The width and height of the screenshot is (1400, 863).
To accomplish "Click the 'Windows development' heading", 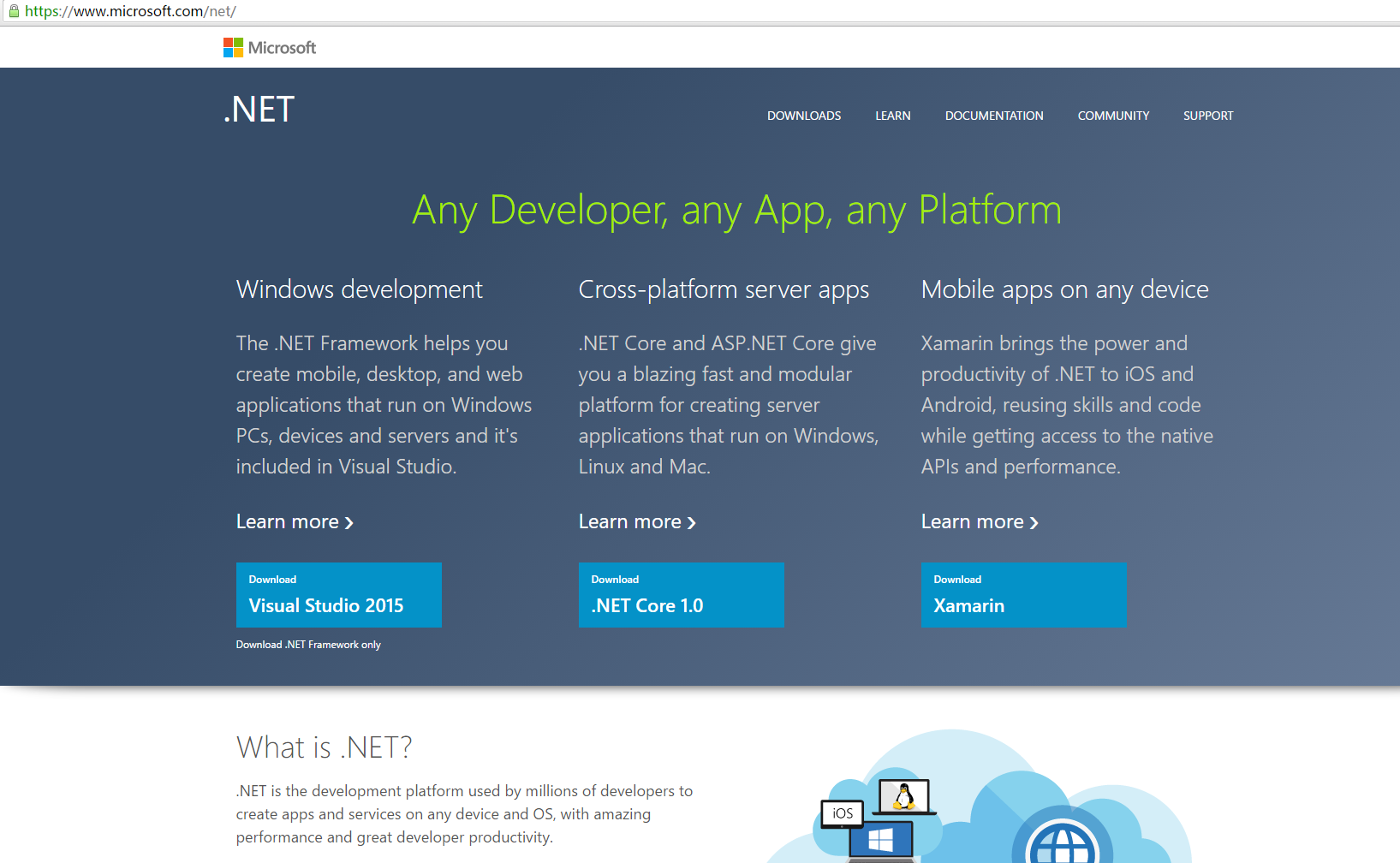I will 360,289.
